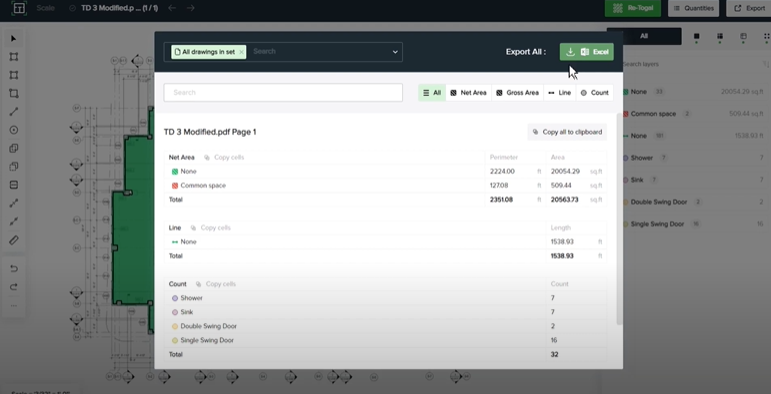
Task: Click the Quantities button
Action: click(694, 8)
